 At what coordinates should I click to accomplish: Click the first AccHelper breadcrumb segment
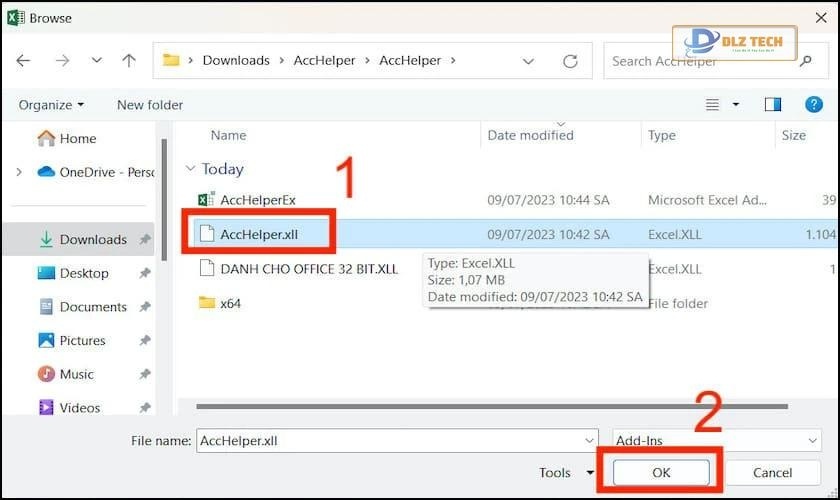324,61
